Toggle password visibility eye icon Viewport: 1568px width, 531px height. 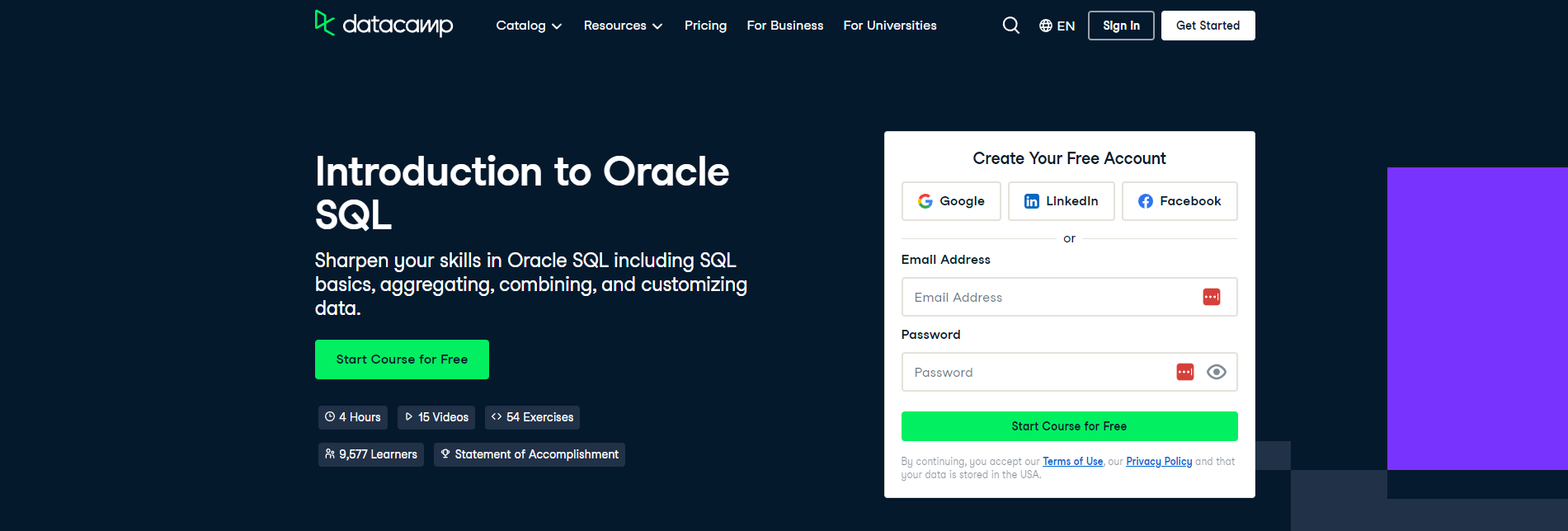(1216, 372)
